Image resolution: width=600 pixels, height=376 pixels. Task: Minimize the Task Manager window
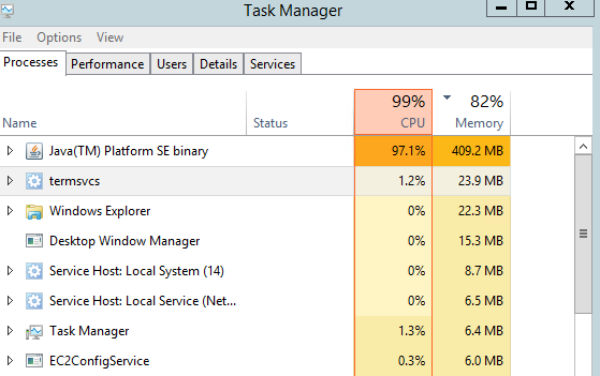coord(501,8)
